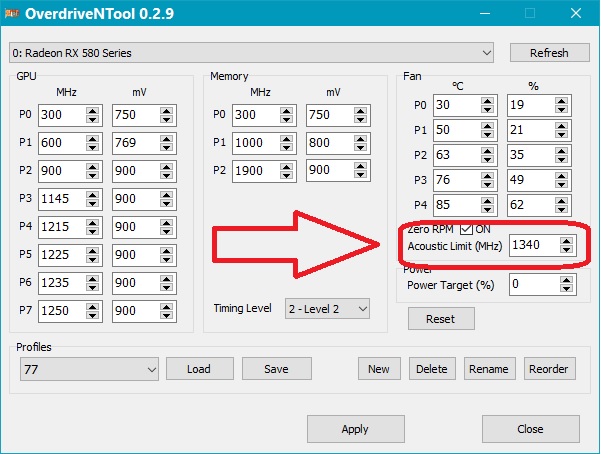601x454 pixels.
Task: Open the Radeon RX 580 Series GPU dropdown
Action: pyautogui.click(x=251, y=53)
